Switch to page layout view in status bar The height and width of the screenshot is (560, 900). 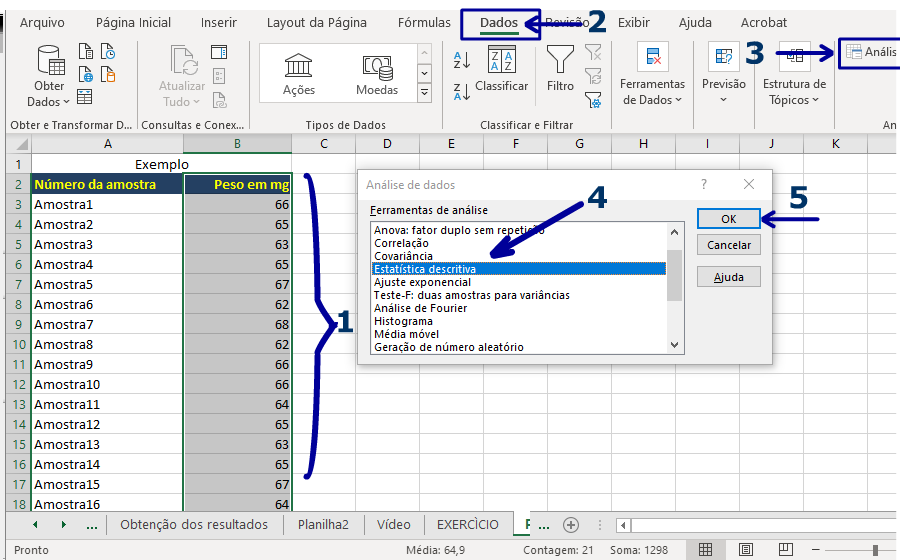[x=746, y=549]
